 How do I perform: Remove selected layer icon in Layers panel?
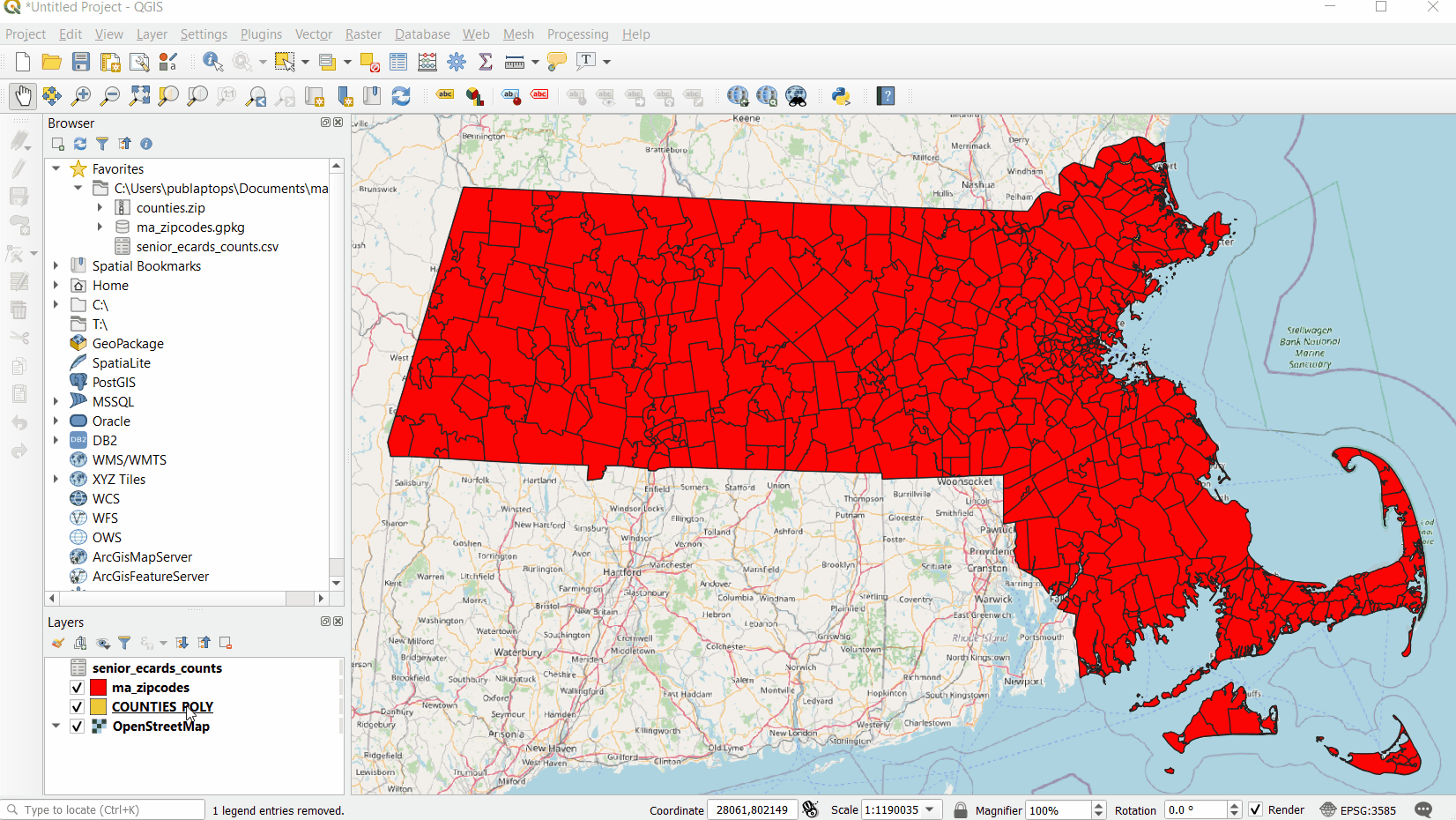(226, 643)
